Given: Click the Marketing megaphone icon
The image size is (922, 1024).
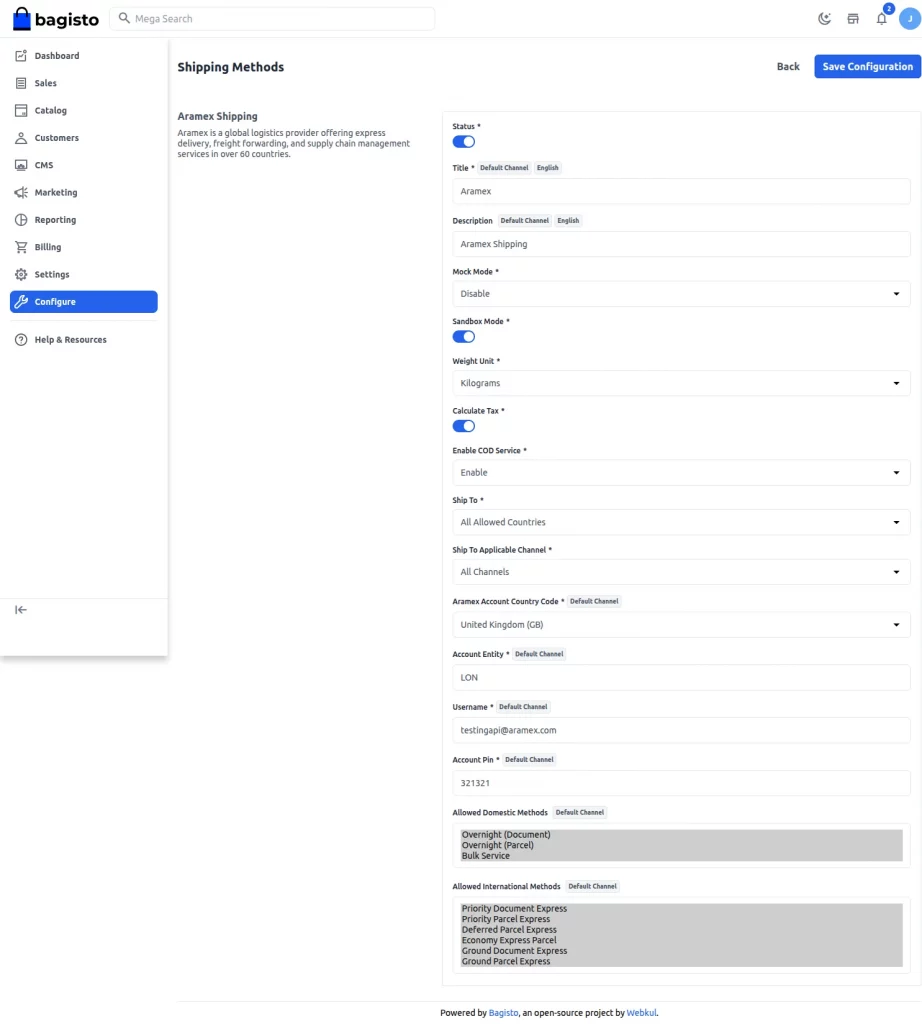Looking at the screenshot, I should coord(21,193).
